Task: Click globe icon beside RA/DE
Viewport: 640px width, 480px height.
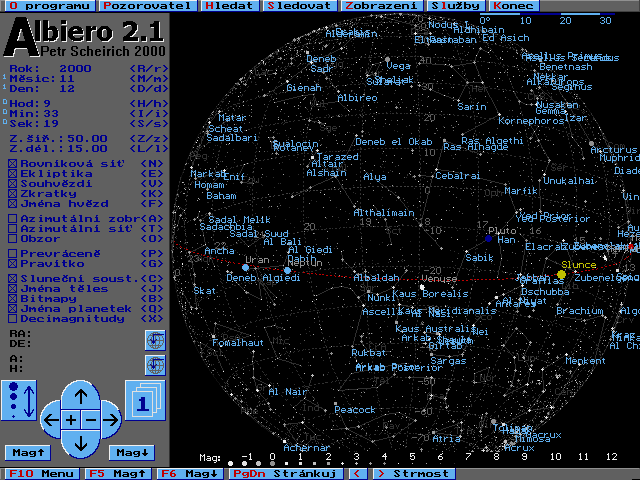Action: pyautogui.click(x=155, y=340)
